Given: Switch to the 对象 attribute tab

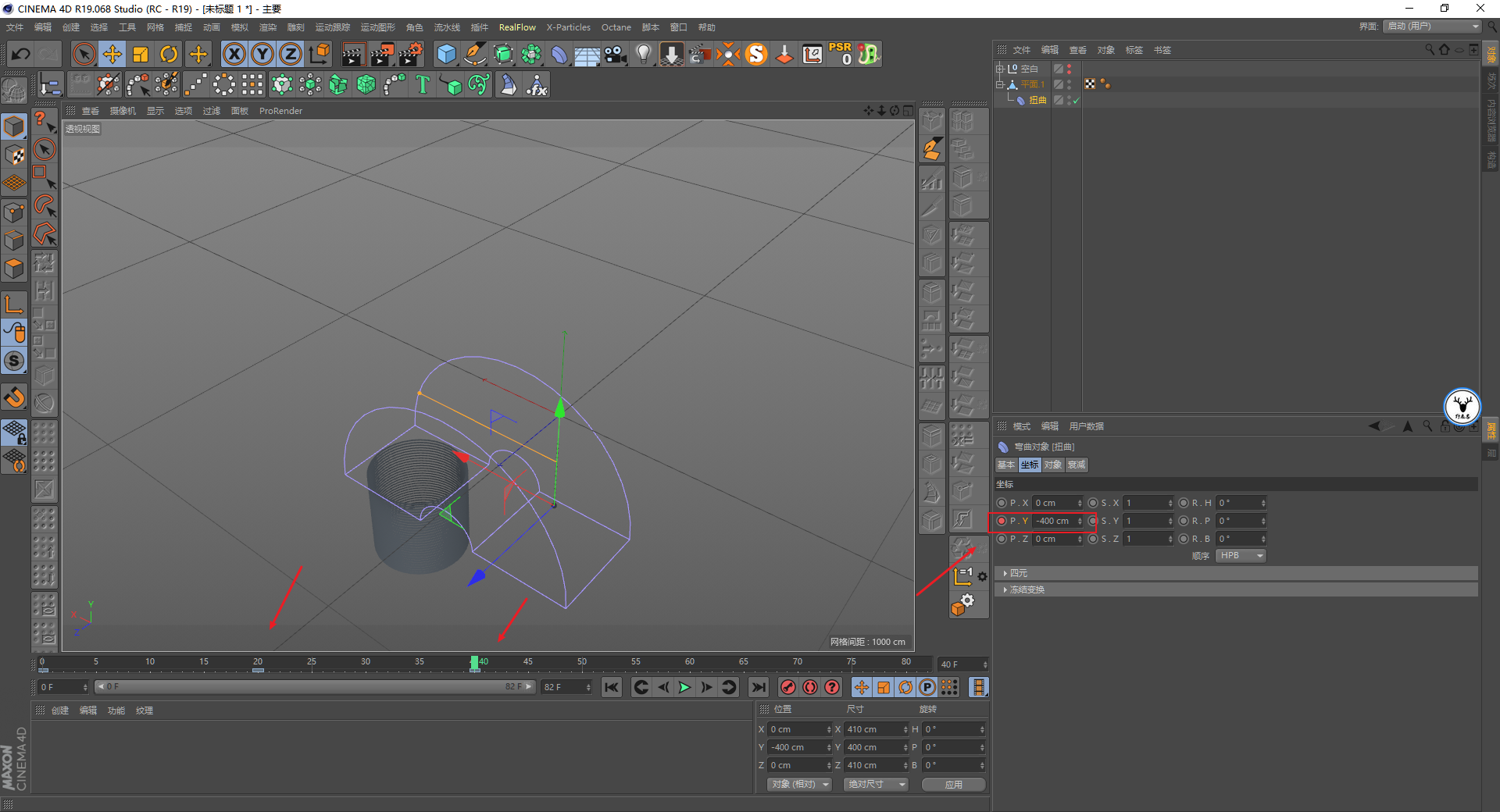Looking at the screenshot, I should click(x=1053, y=465).
